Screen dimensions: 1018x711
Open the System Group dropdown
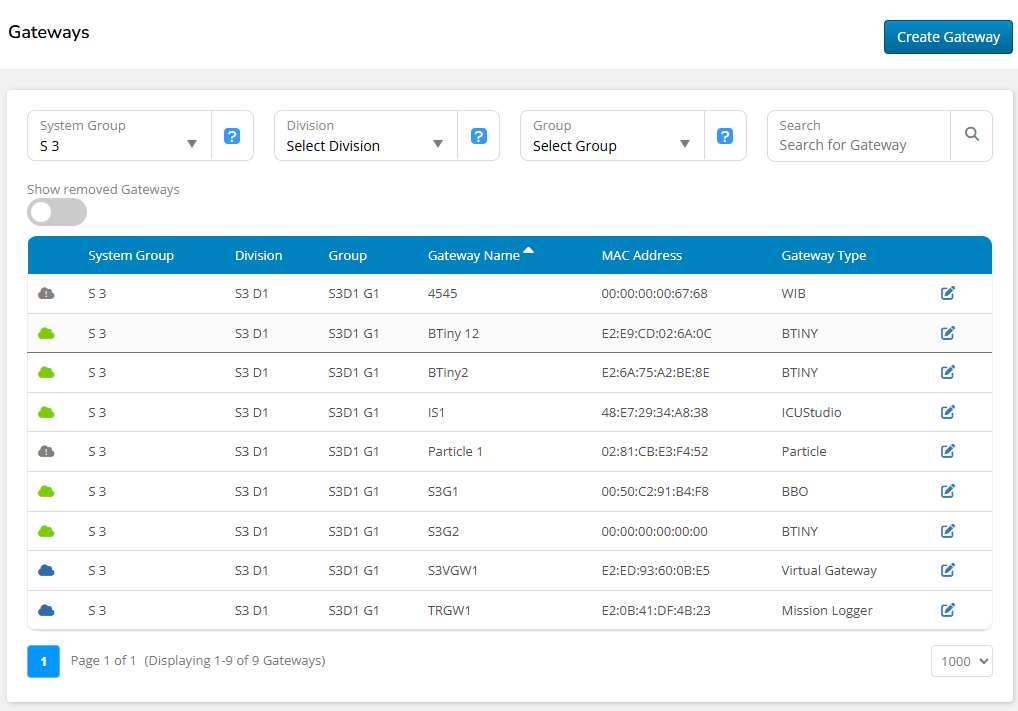coord(119,136)
